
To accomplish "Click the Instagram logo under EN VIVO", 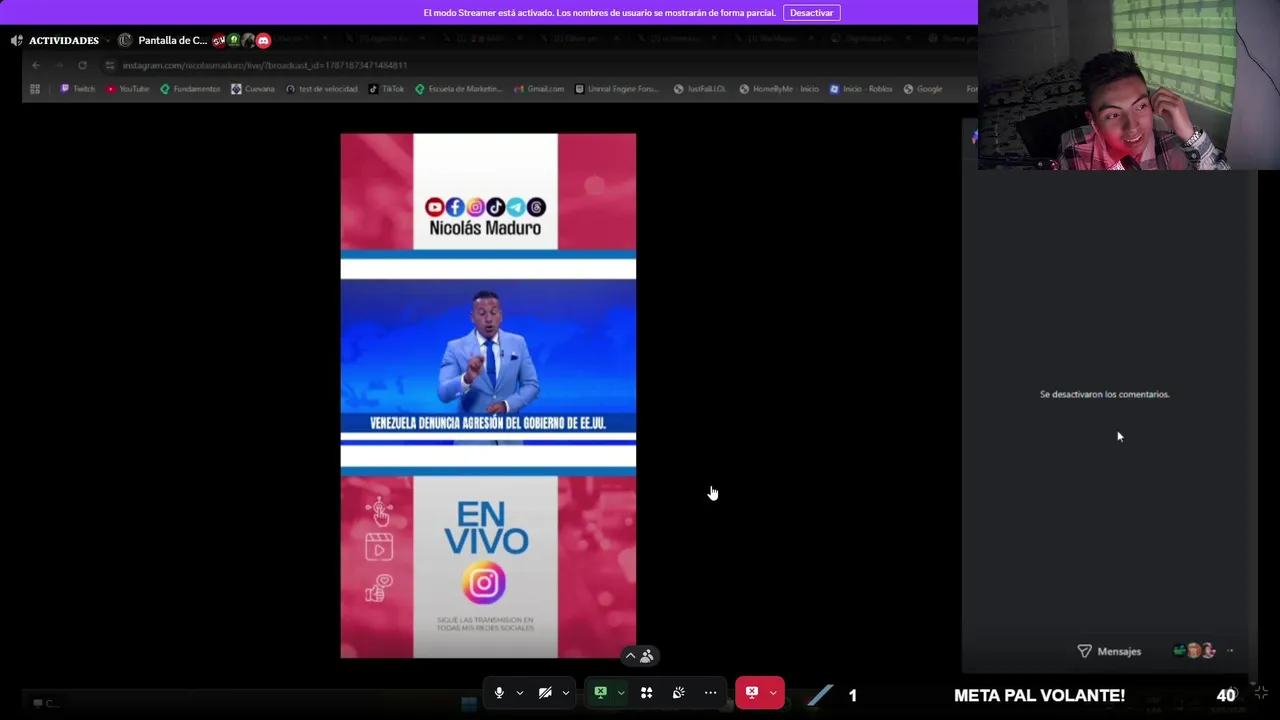I will pyautogui.click(x=484, y=584).
